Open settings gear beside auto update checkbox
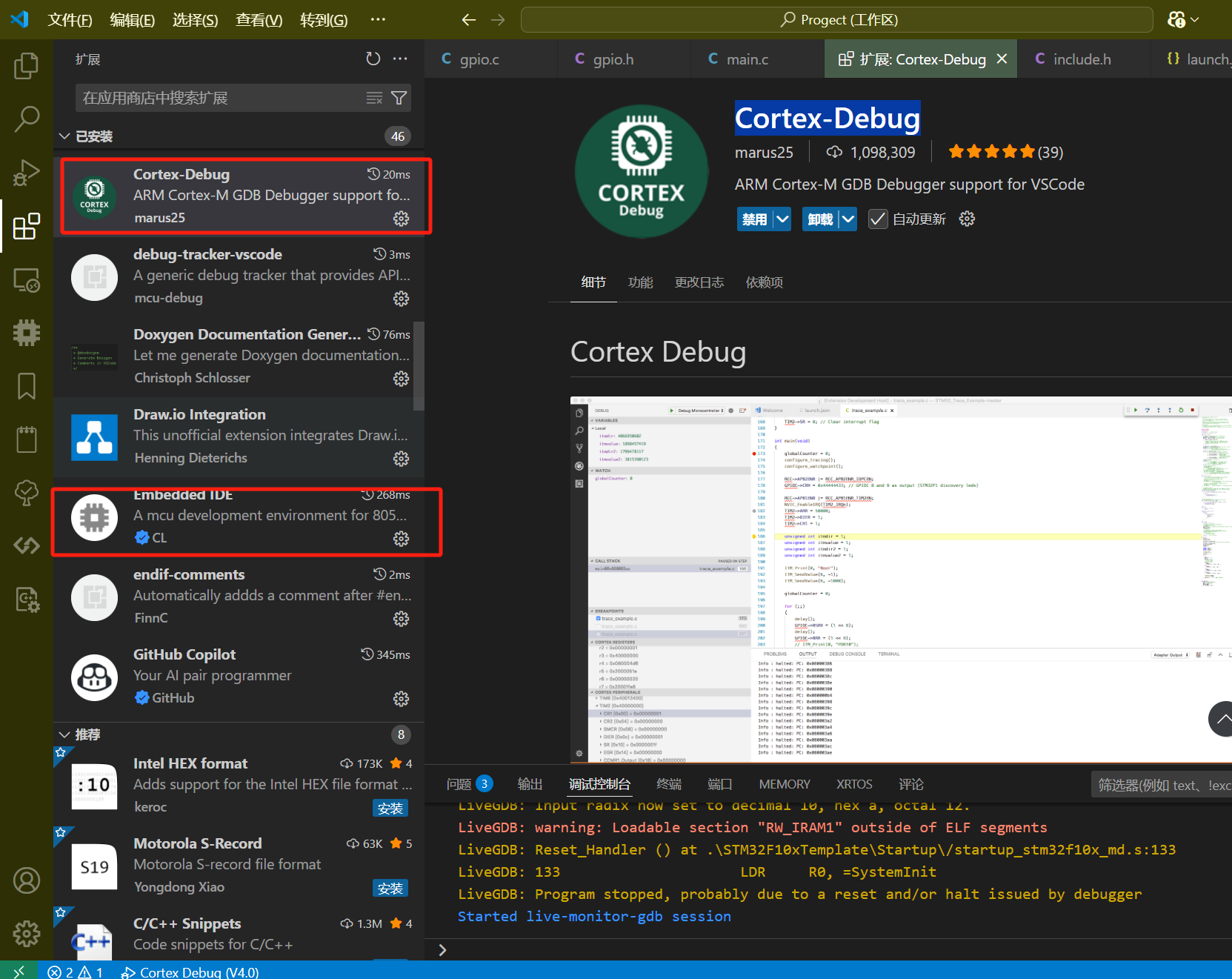Image resolution: width=1232 pixels, height=979 pixels. point(967,219)
